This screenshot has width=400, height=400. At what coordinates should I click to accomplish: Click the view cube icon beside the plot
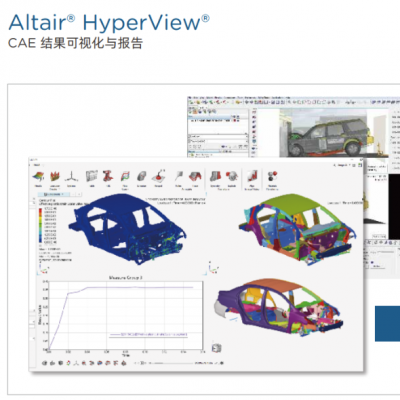216,348
